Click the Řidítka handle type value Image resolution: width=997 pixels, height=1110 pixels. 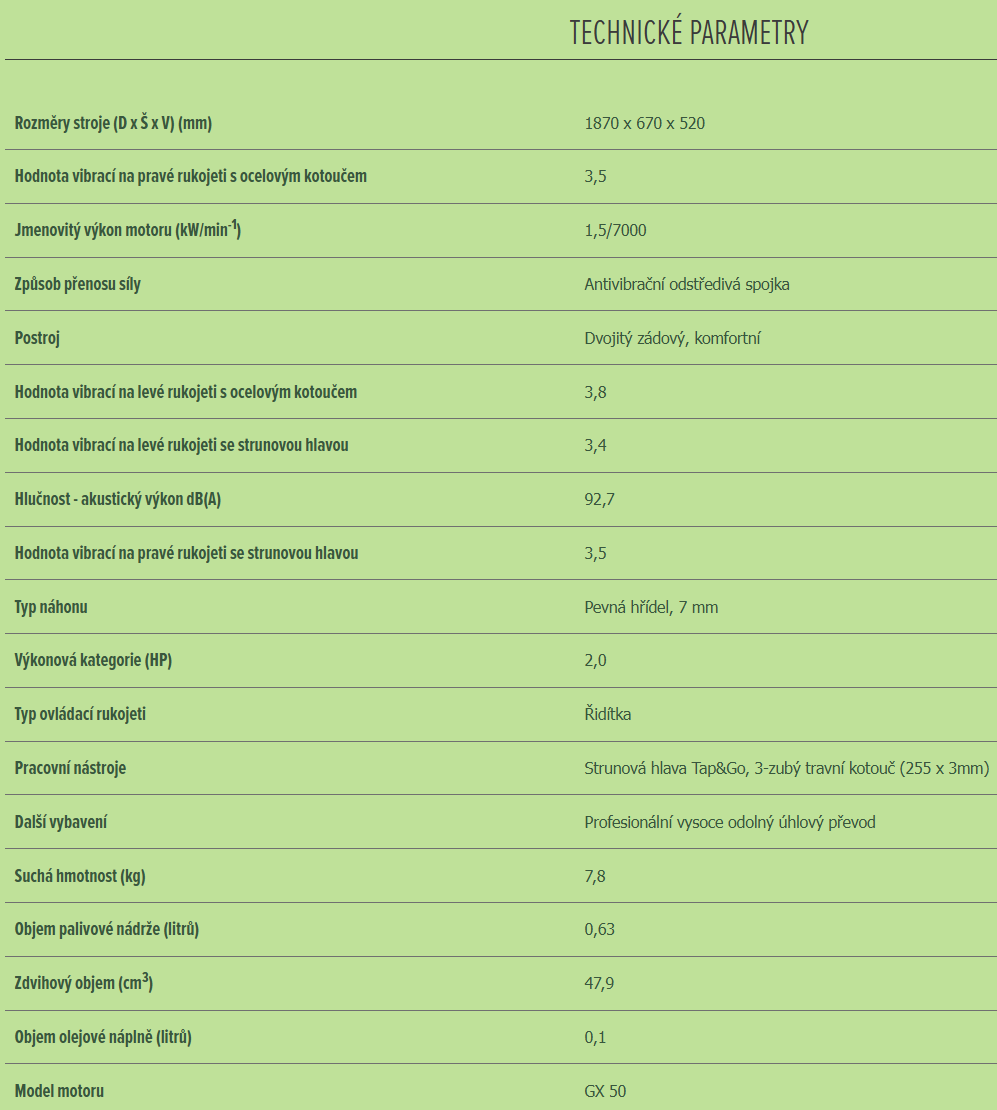[608, 714]
